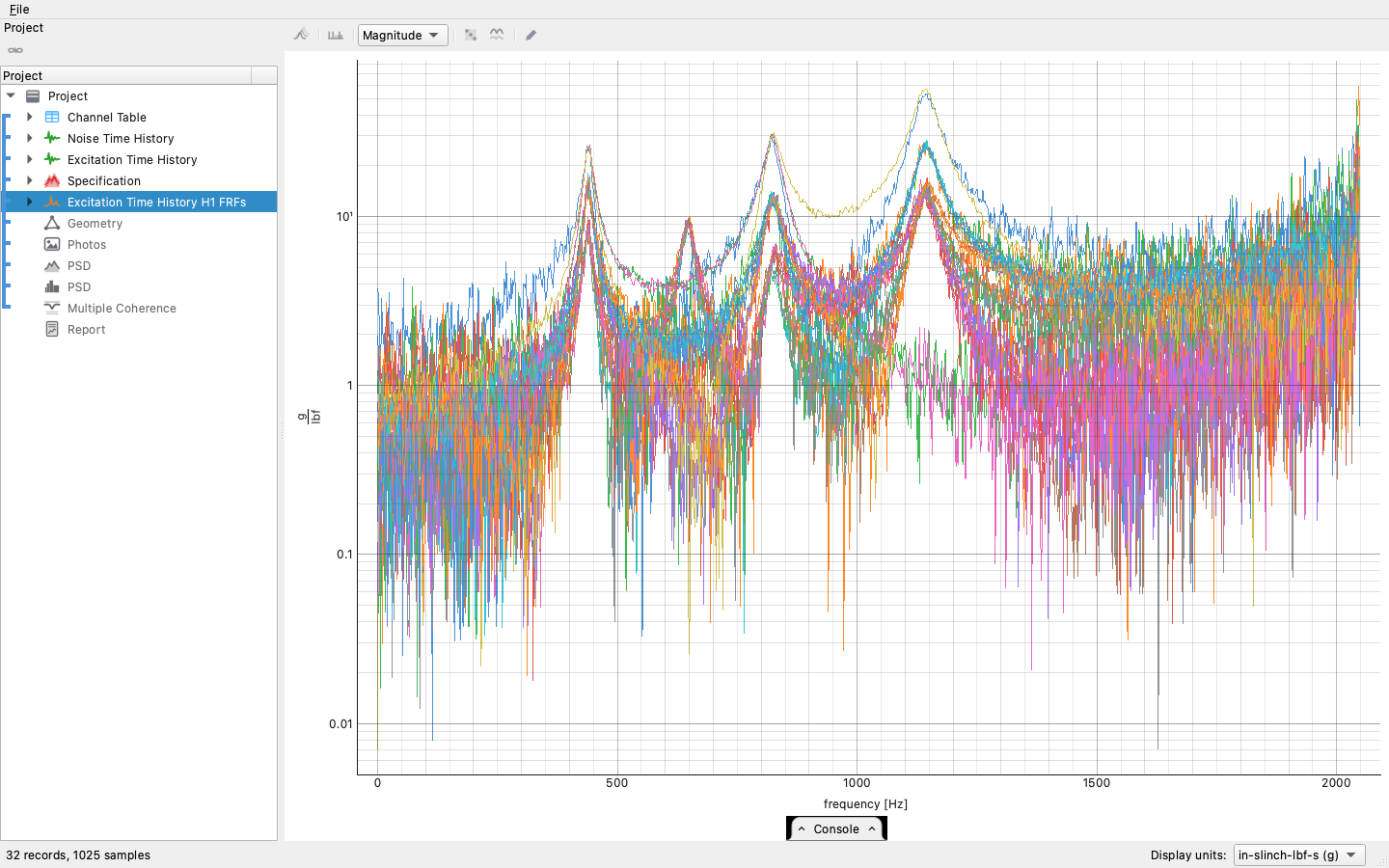Click the Photos image icon
This screenshot has width=1389, height=868.
coord(52,244)
